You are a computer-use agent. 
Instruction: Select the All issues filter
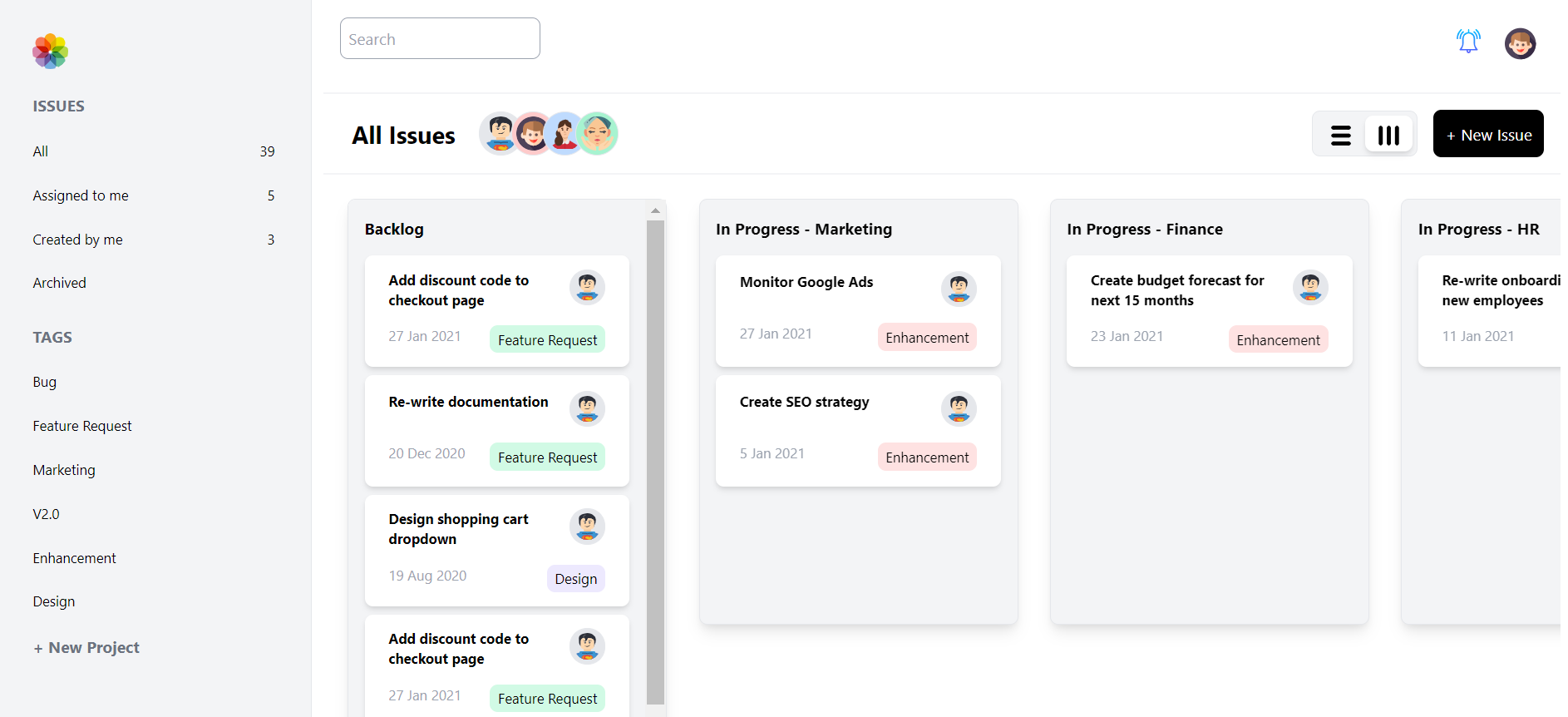click(x=40, y=151)
